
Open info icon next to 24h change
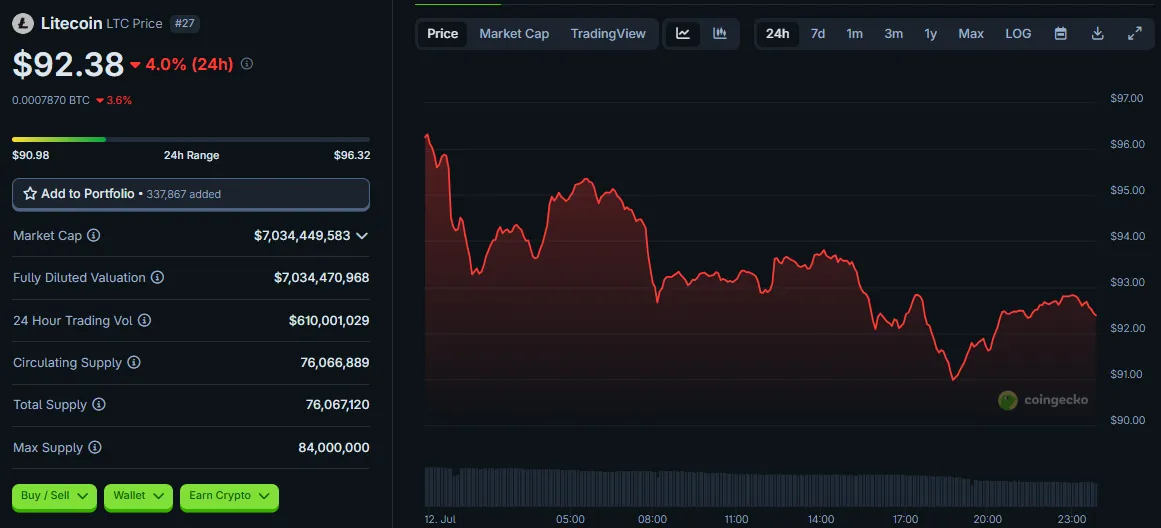(247, 64)
